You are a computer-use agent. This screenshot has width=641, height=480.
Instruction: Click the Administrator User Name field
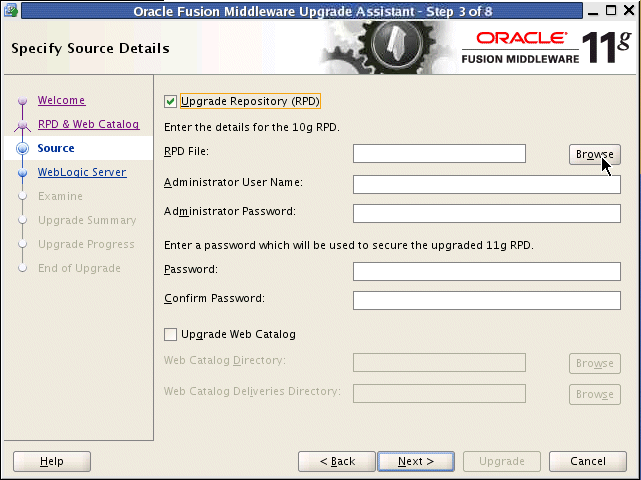tap(487, 184)
